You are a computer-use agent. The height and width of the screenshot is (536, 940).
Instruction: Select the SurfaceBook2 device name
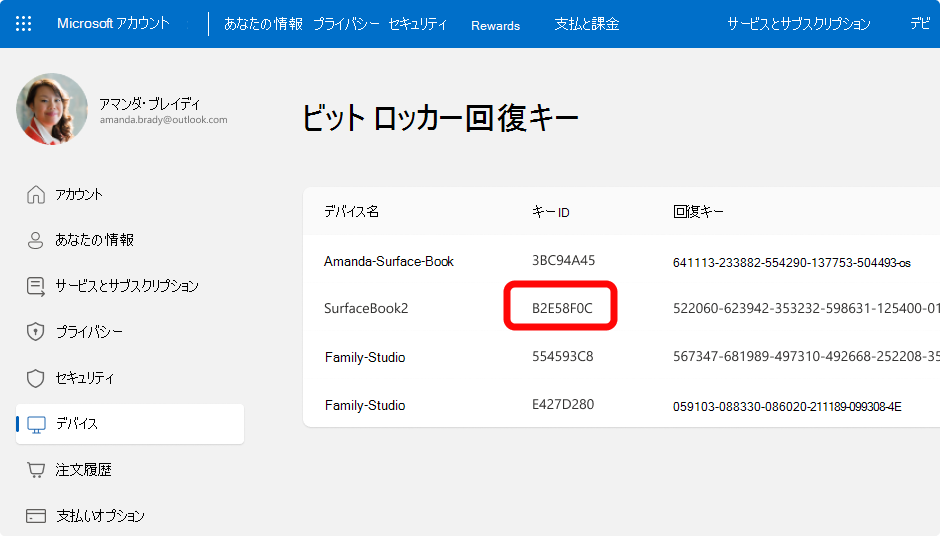tap(366, 308)
